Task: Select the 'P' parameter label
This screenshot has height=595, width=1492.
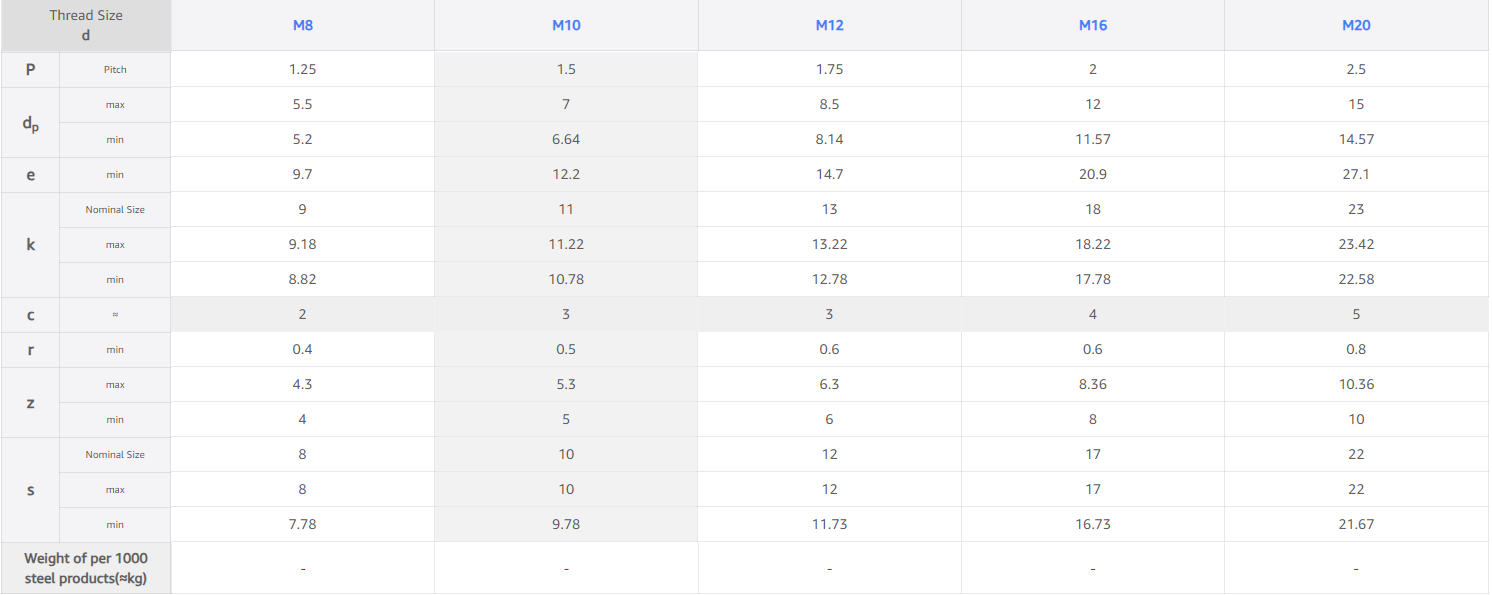Action: click(30, 69)
